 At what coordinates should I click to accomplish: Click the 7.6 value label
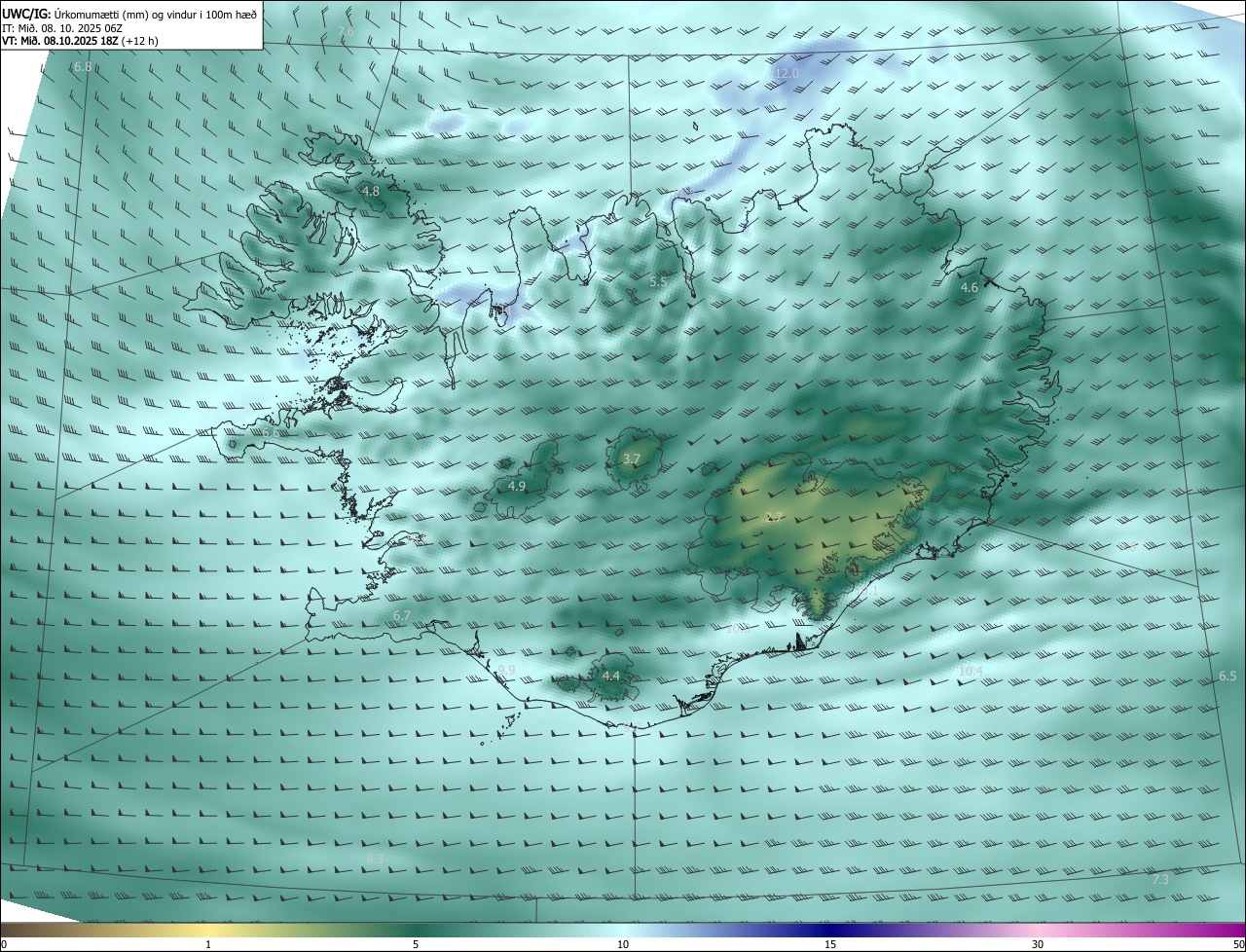pyautogui.click(x=346, y=32)
